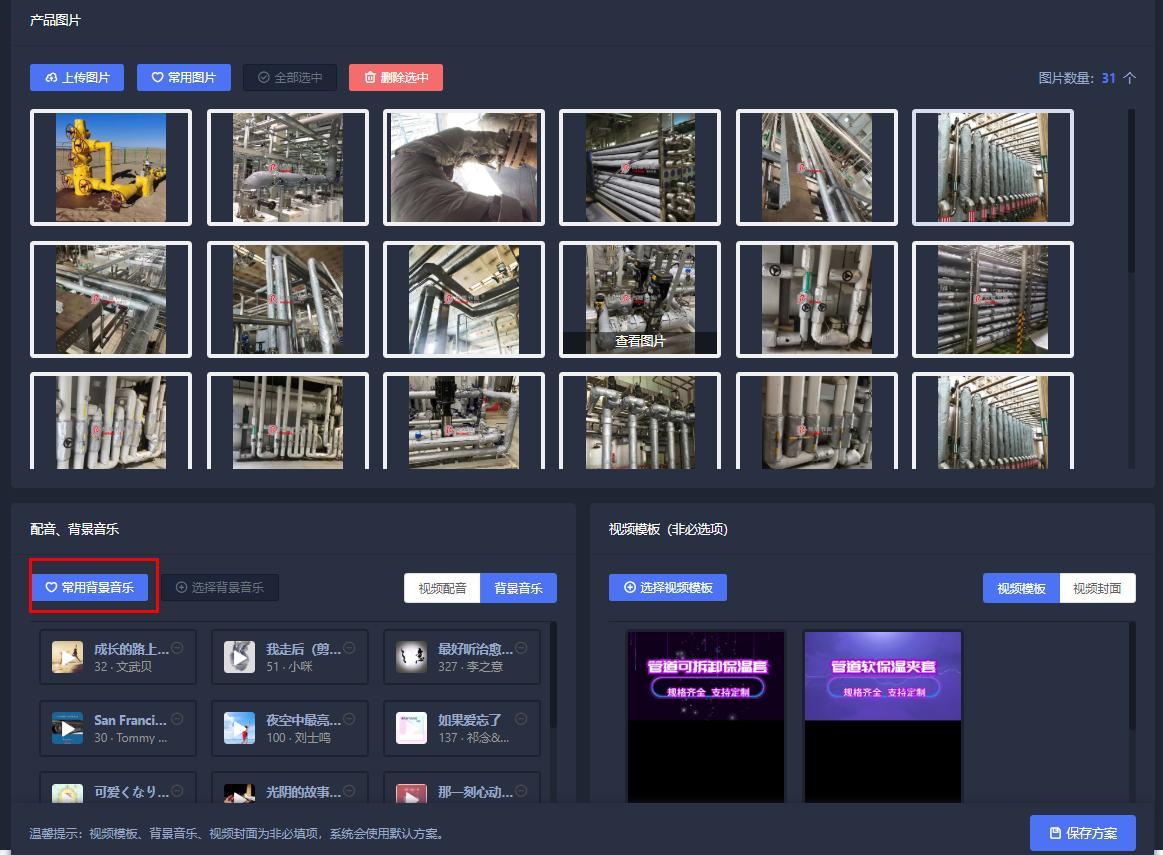Click the 保存方案 save button
The image size is (1163, 855).
click(1082, 832)
